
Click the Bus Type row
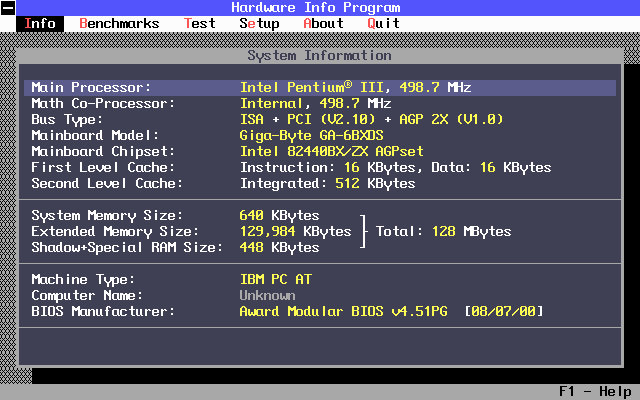coord(320,119)
